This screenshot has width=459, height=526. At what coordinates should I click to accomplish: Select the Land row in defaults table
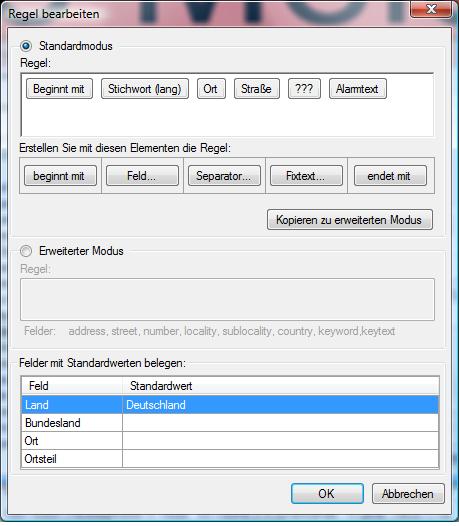coord(230,405)
